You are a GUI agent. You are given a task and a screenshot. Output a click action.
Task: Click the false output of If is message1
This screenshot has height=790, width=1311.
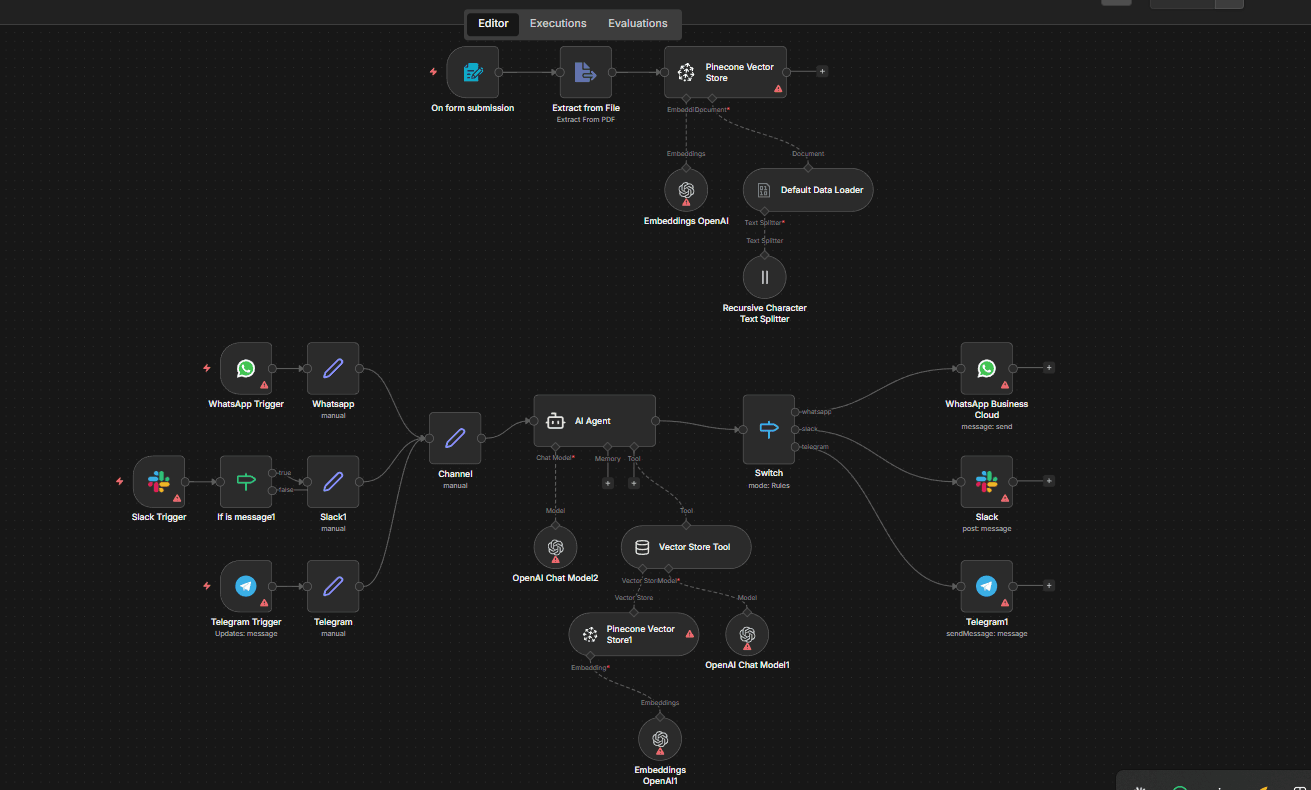point(272,490)
